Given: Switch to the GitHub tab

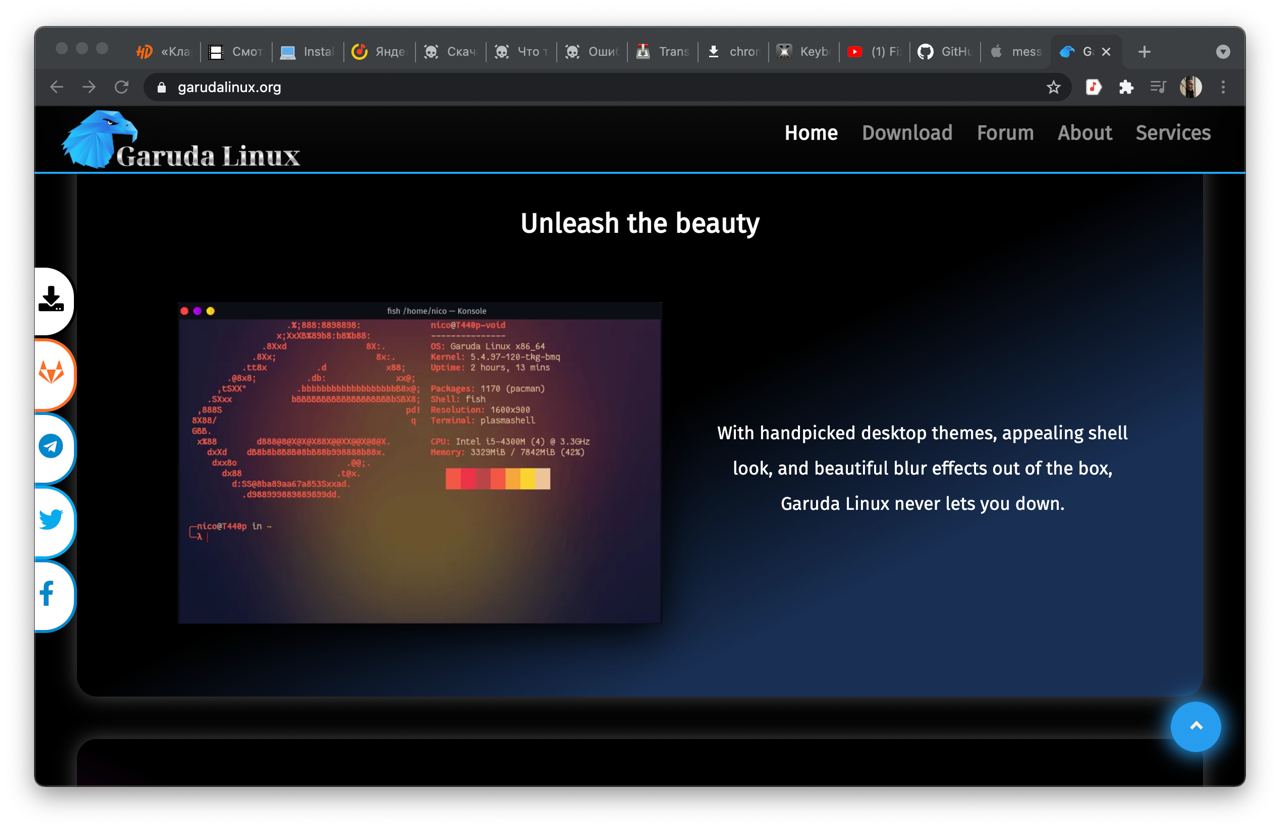Looking at the screenshot, I should click(945, 52).
